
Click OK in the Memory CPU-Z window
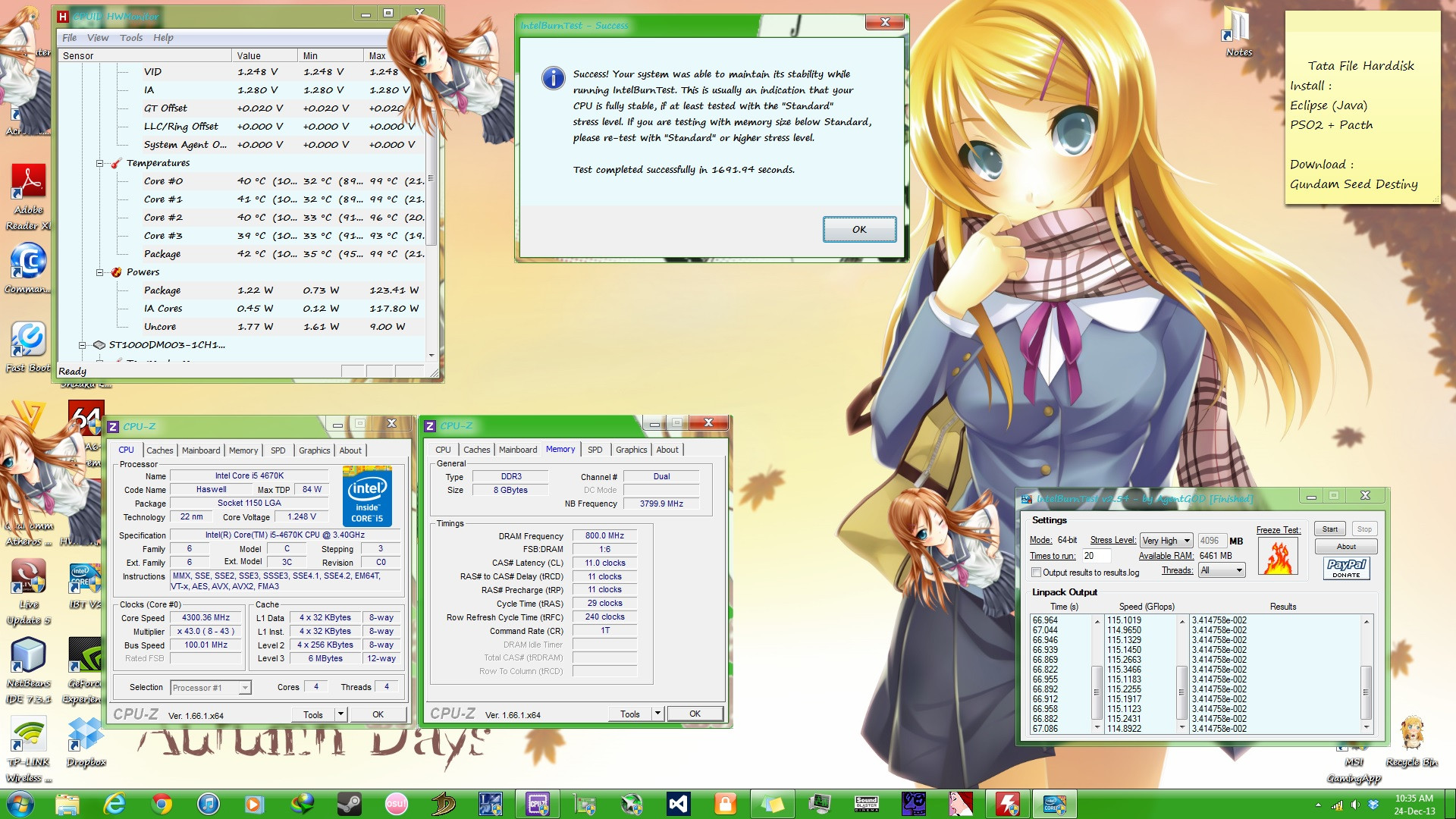(x=695, y=714)
